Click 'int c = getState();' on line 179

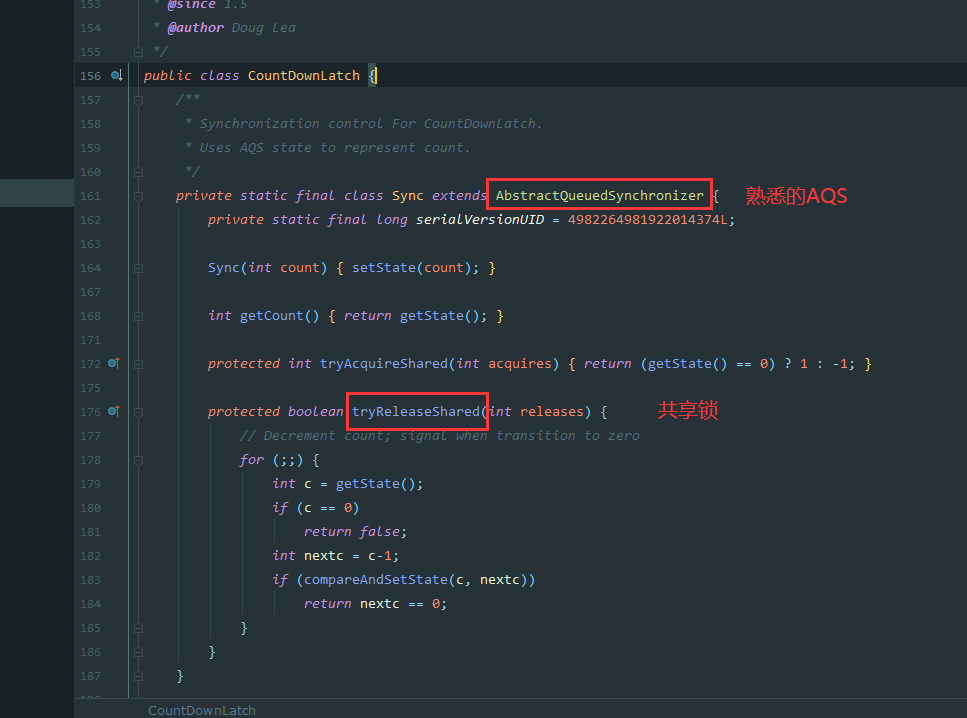coord(348,484)
